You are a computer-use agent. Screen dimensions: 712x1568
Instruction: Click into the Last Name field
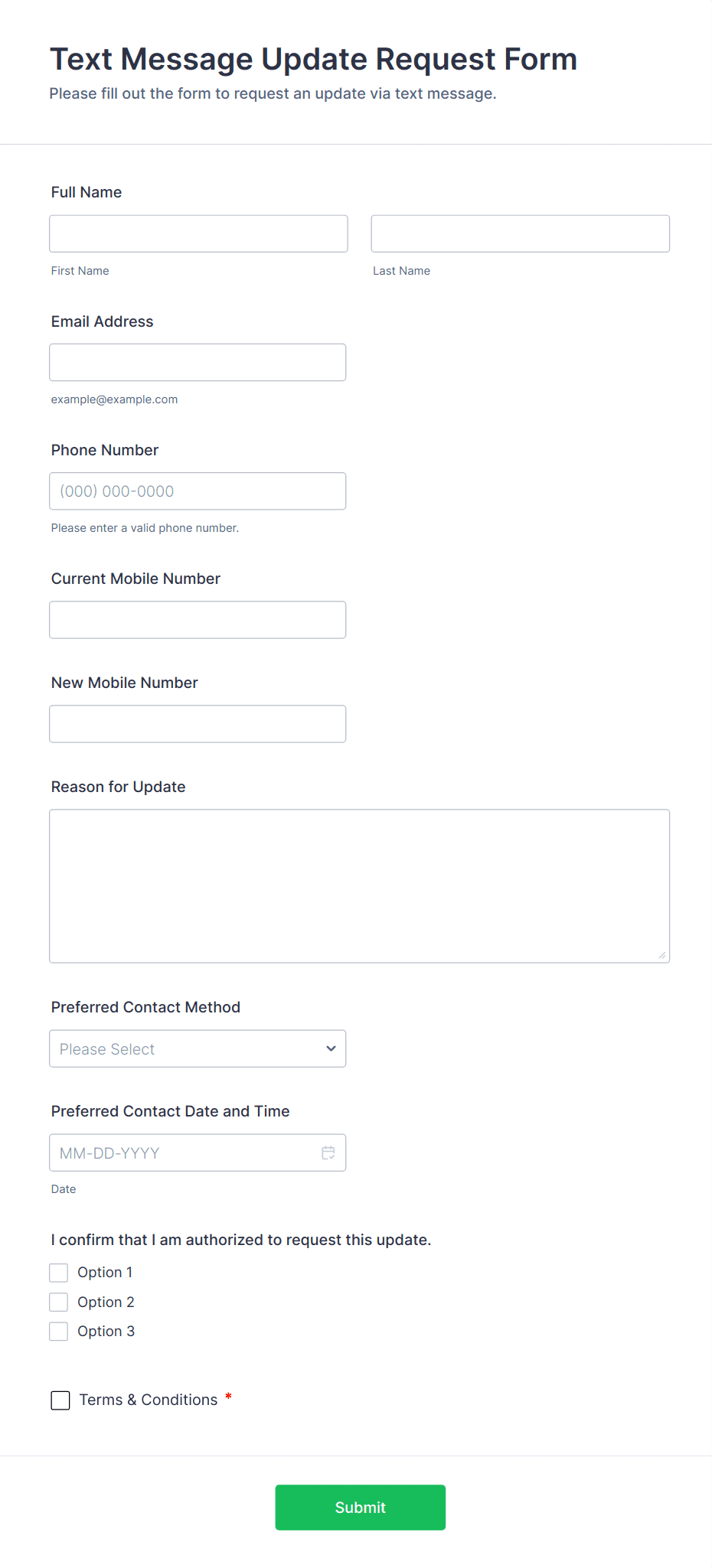click(520, 233)
